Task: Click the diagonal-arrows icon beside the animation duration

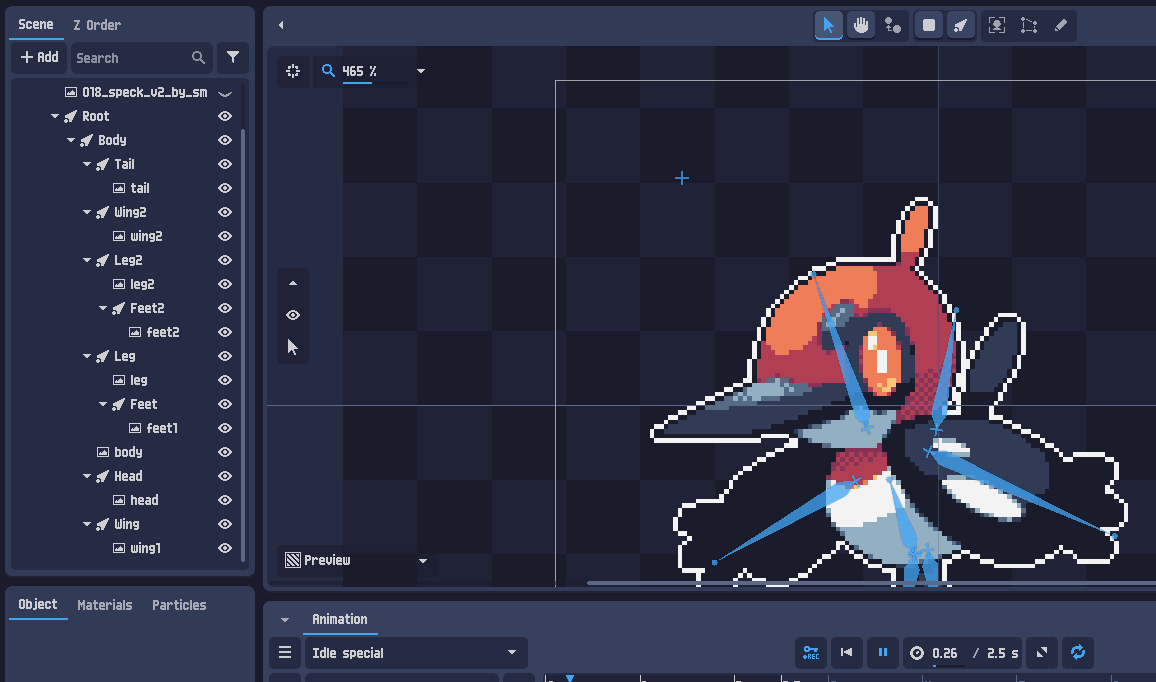Action: pos(1042,653)
